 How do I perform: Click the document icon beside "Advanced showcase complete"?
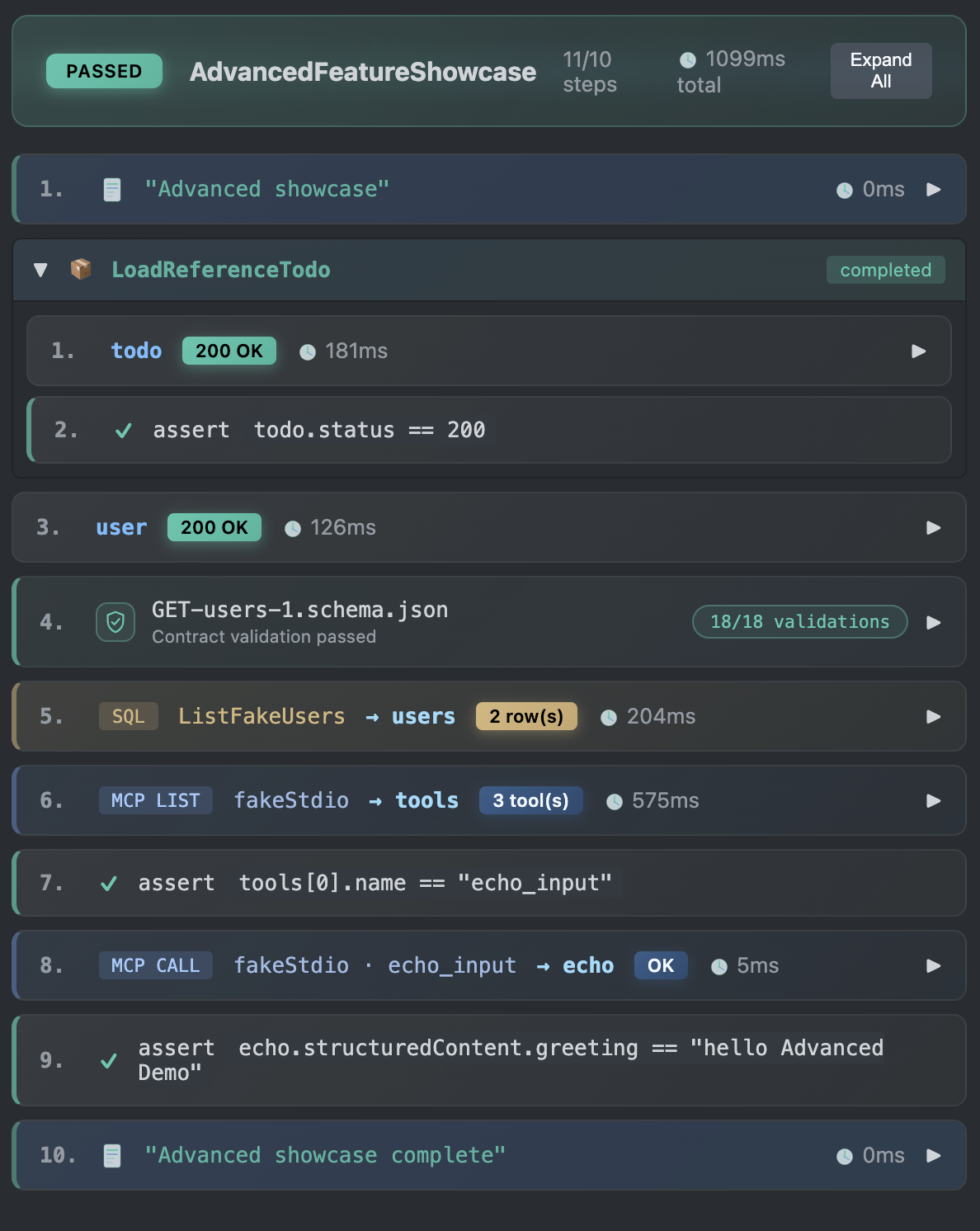(112, 1156)
